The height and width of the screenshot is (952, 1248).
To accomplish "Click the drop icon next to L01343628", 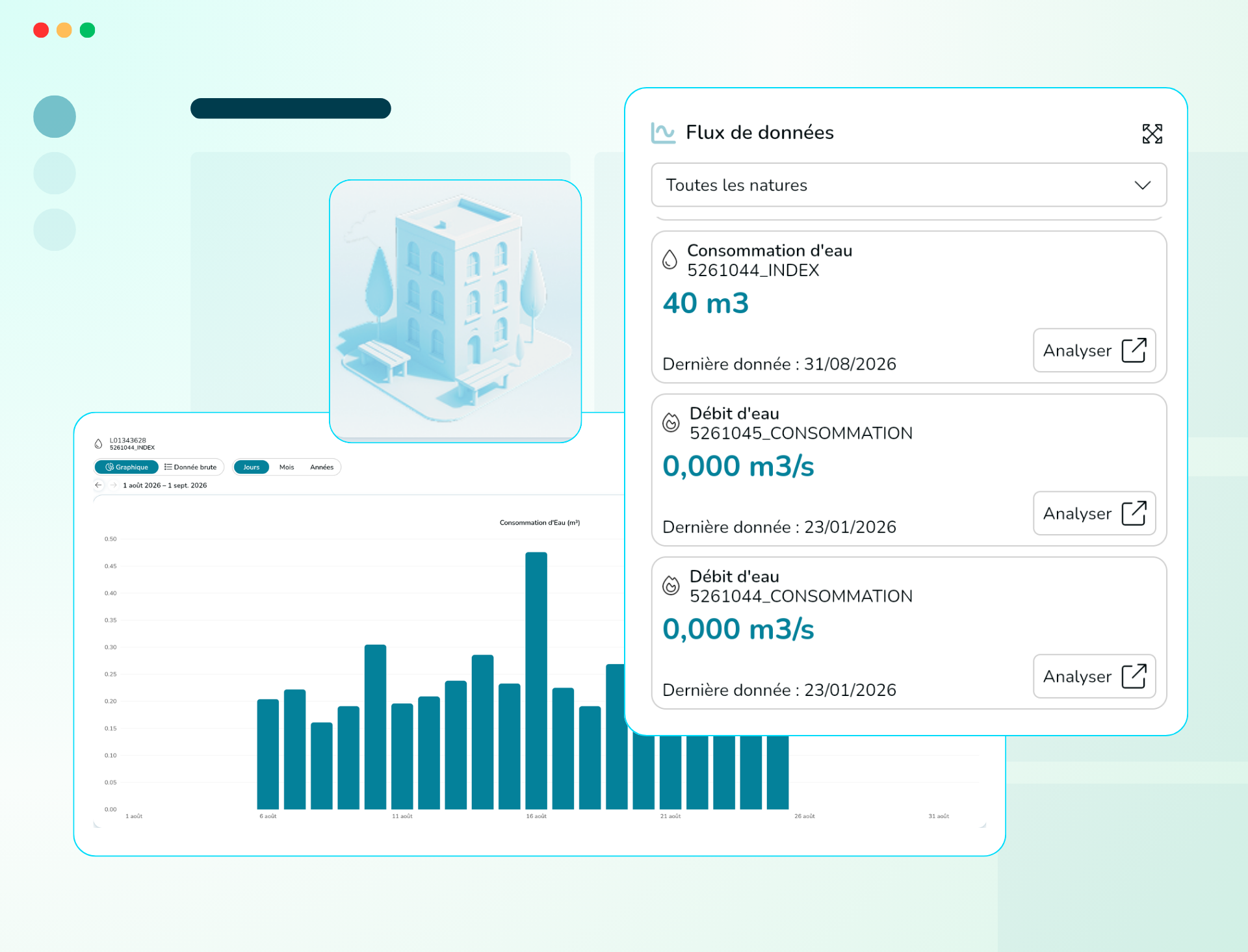I will coord(98,444).
